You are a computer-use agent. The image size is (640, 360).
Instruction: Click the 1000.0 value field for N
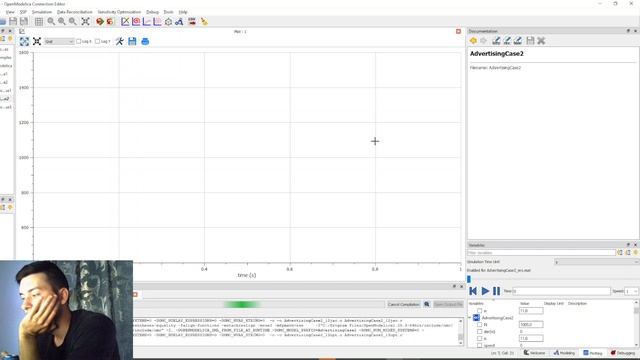coord(531,324)
